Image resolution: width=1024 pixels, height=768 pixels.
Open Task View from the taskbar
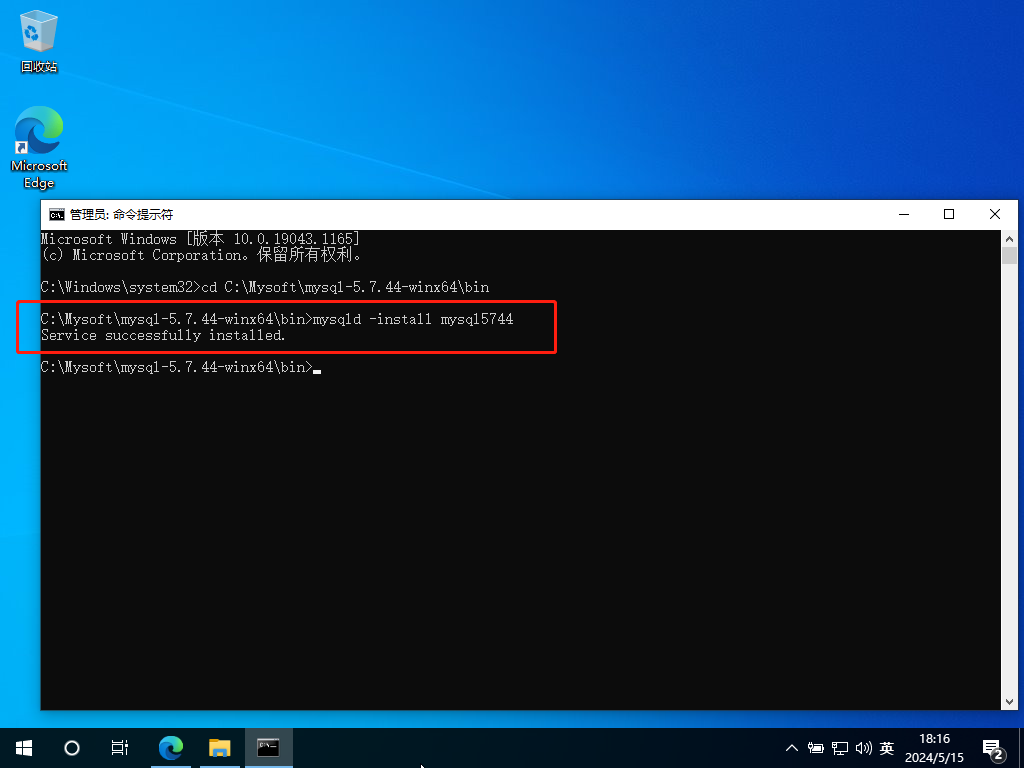tap(119, 747)
